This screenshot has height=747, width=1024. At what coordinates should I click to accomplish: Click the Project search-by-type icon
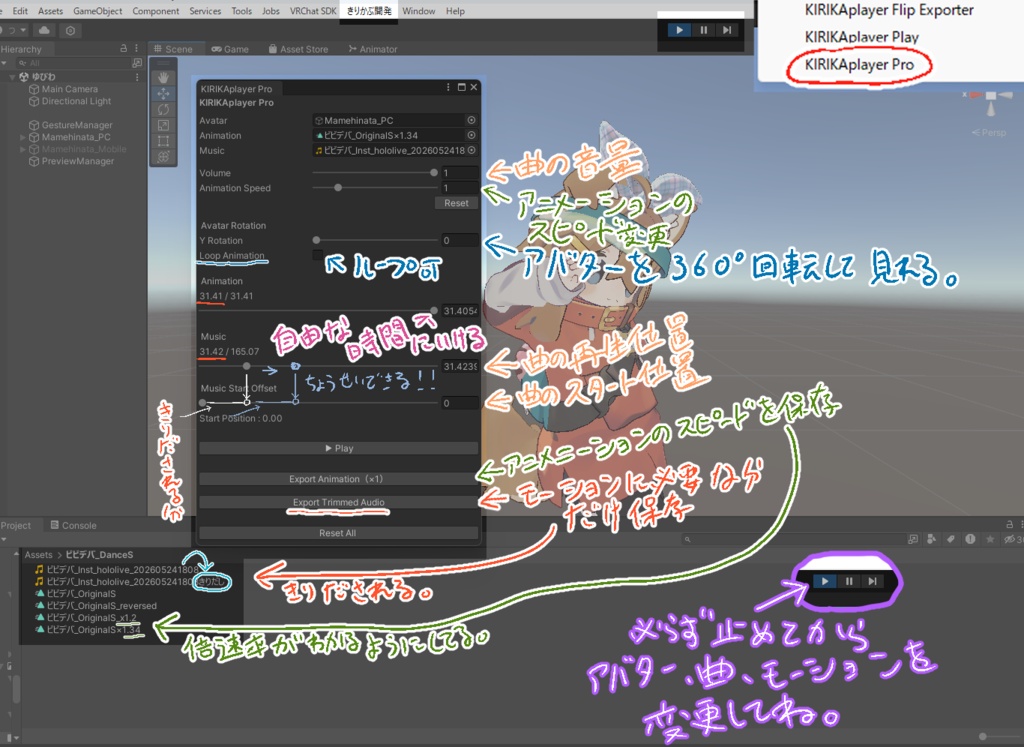pos(913,539)
